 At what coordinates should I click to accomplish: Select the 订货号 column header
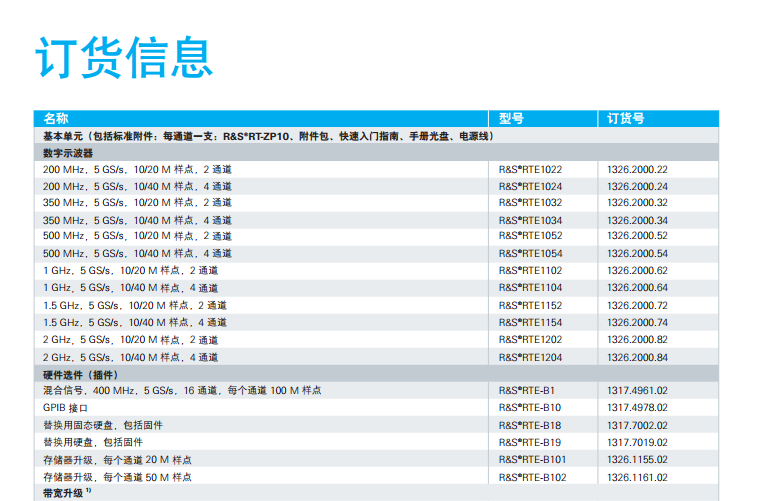626,118
